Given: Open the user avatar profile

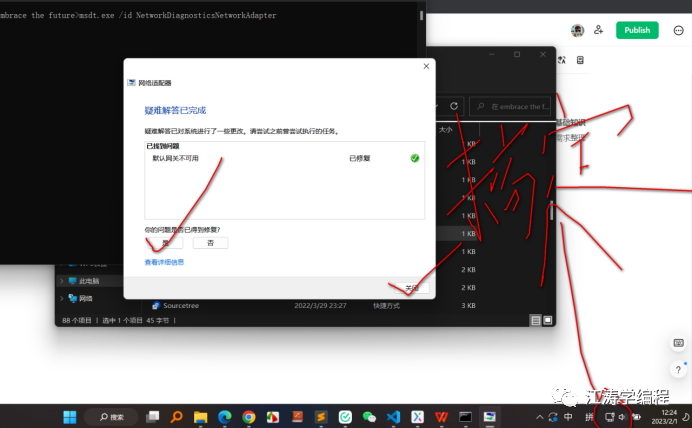Looking at the screenshot, I should [577, 30].
